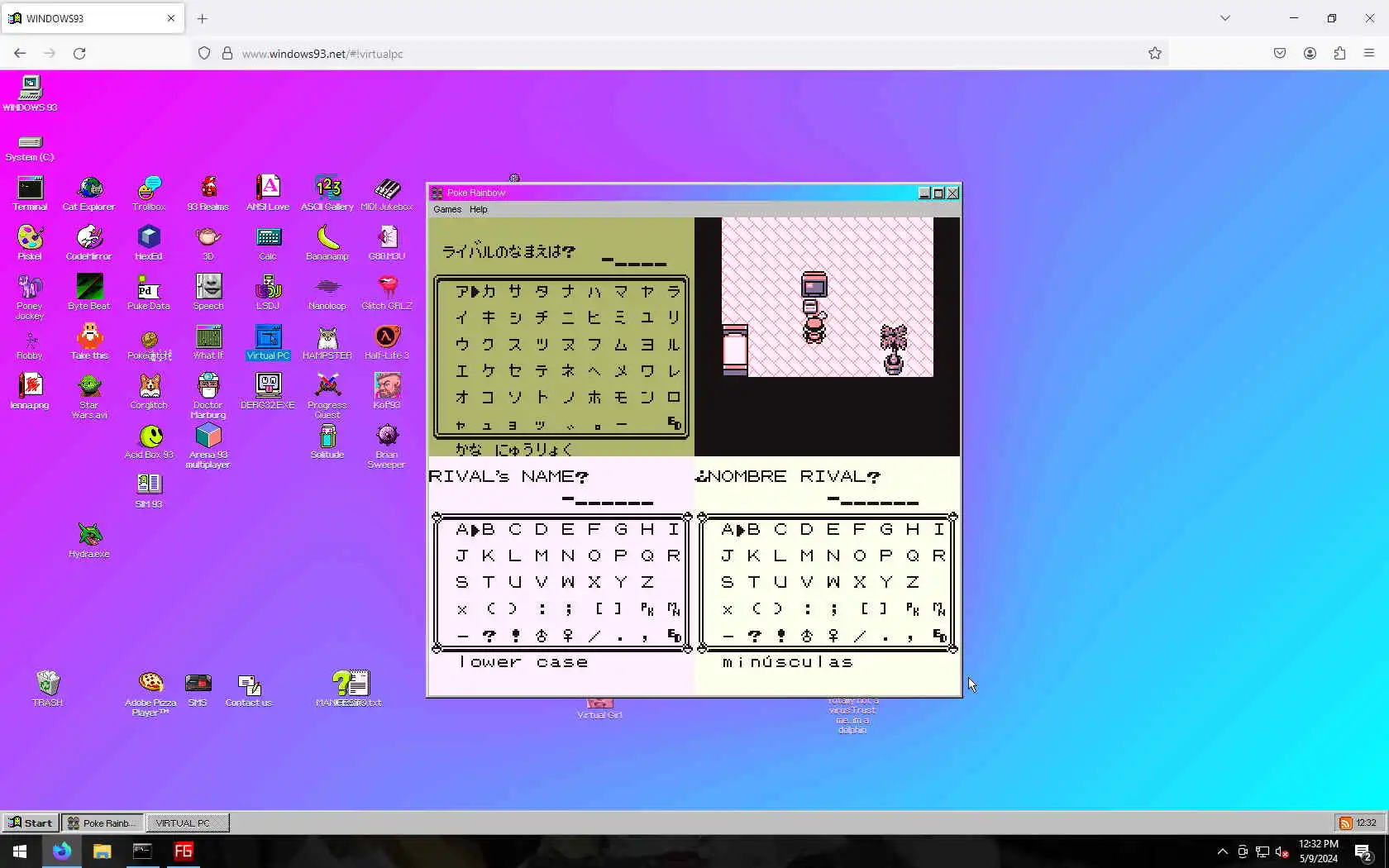
Task: Open the Help menu in Poke Rainbow
Action: tap(479, 209)
